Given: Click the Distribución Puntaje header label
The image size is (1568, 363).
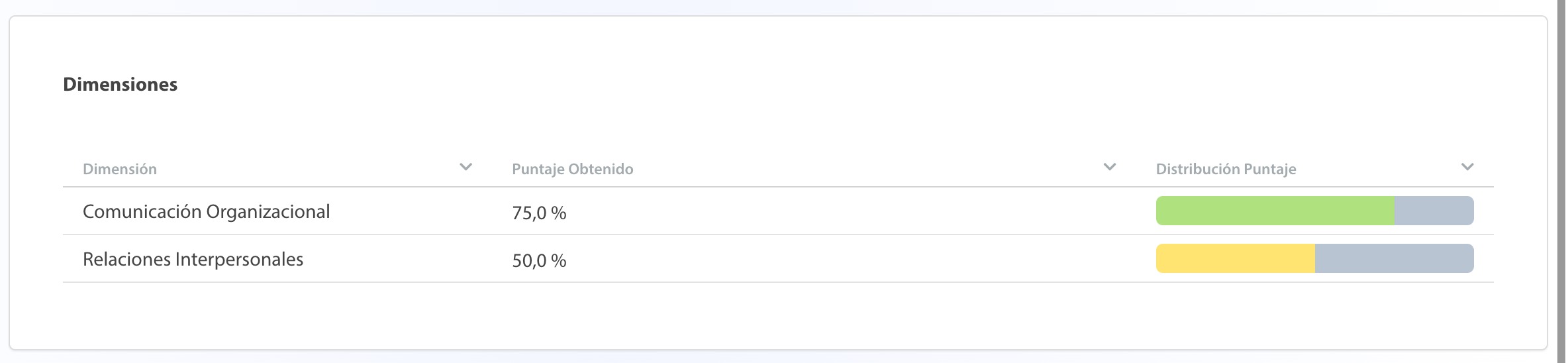Looking at the screenshot, I should (x=1226, y=169).
